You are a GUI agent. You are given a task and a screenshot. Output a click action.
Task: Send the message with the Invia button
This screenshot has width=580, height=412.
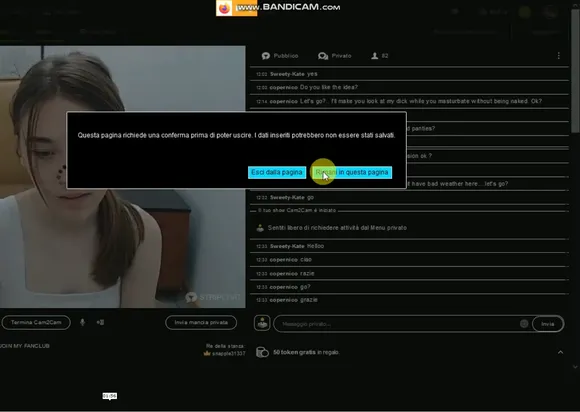click(548, 324)
